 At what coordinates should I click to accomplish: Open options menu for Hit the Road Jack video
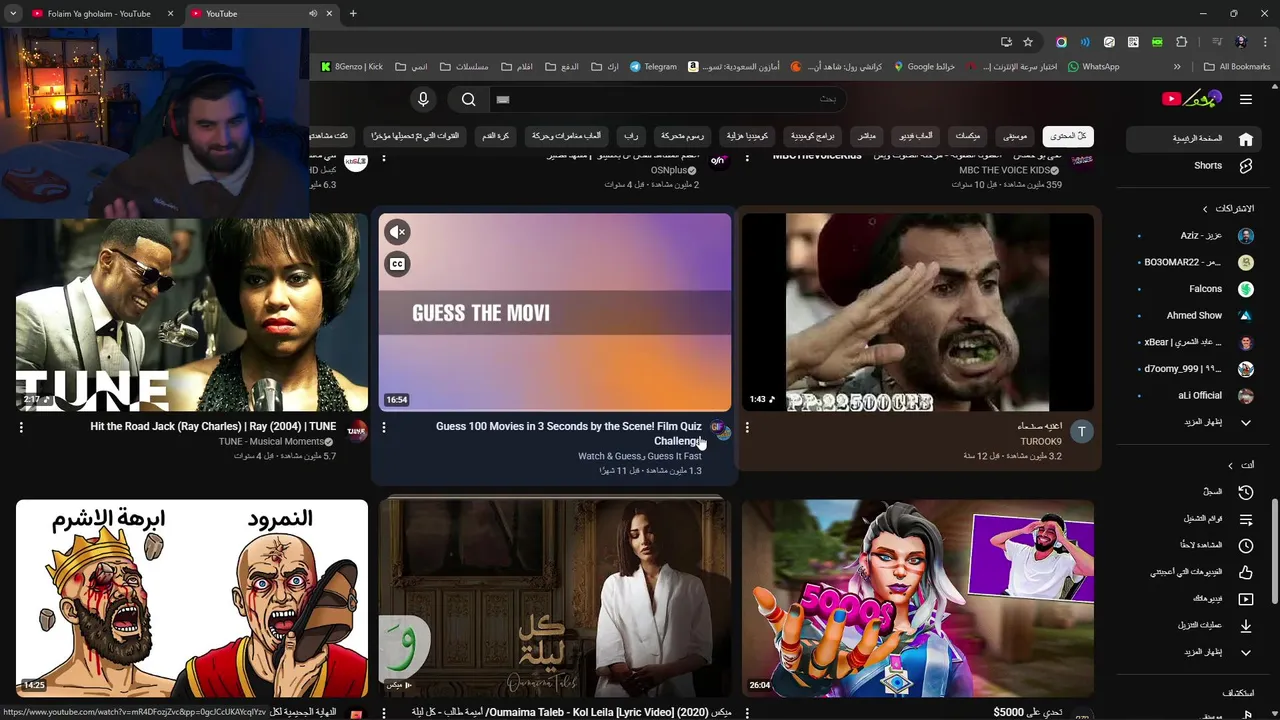[21, 427]
